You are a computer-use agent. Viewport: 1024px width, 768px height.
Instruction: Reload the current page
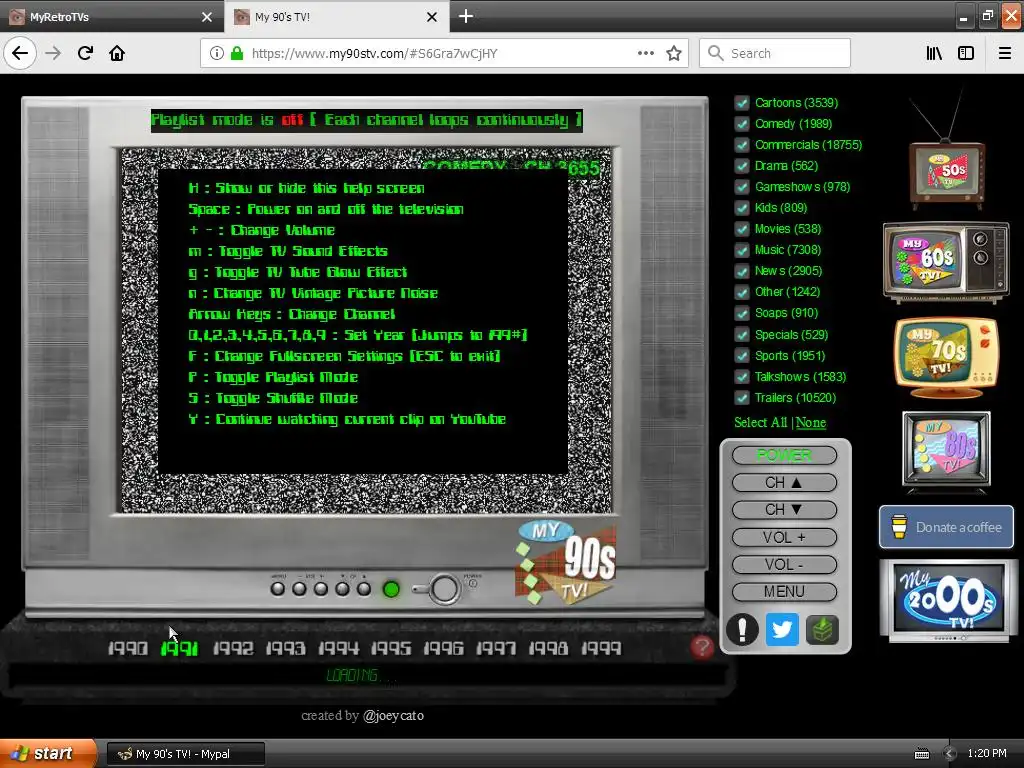point(85,53)
